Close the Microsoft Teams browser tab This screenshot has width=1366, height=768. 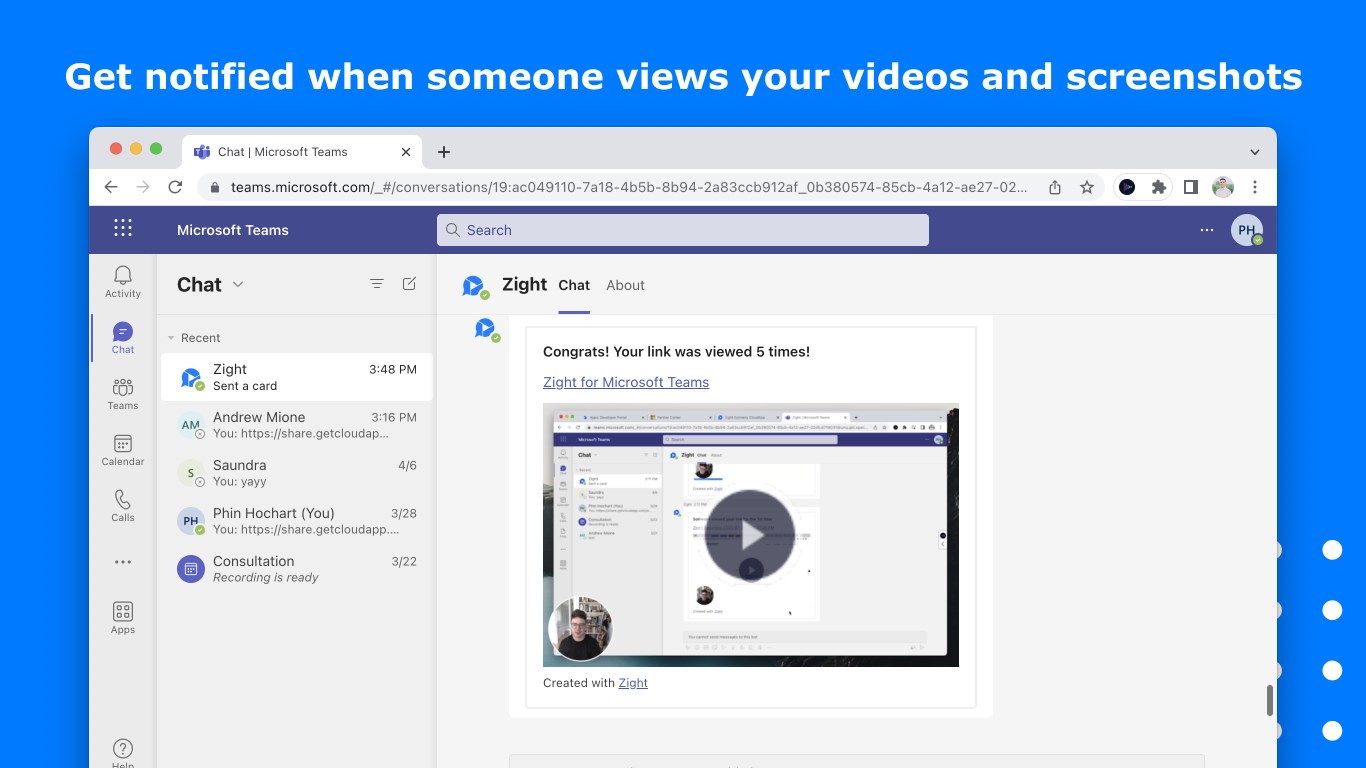pos(406,152)
